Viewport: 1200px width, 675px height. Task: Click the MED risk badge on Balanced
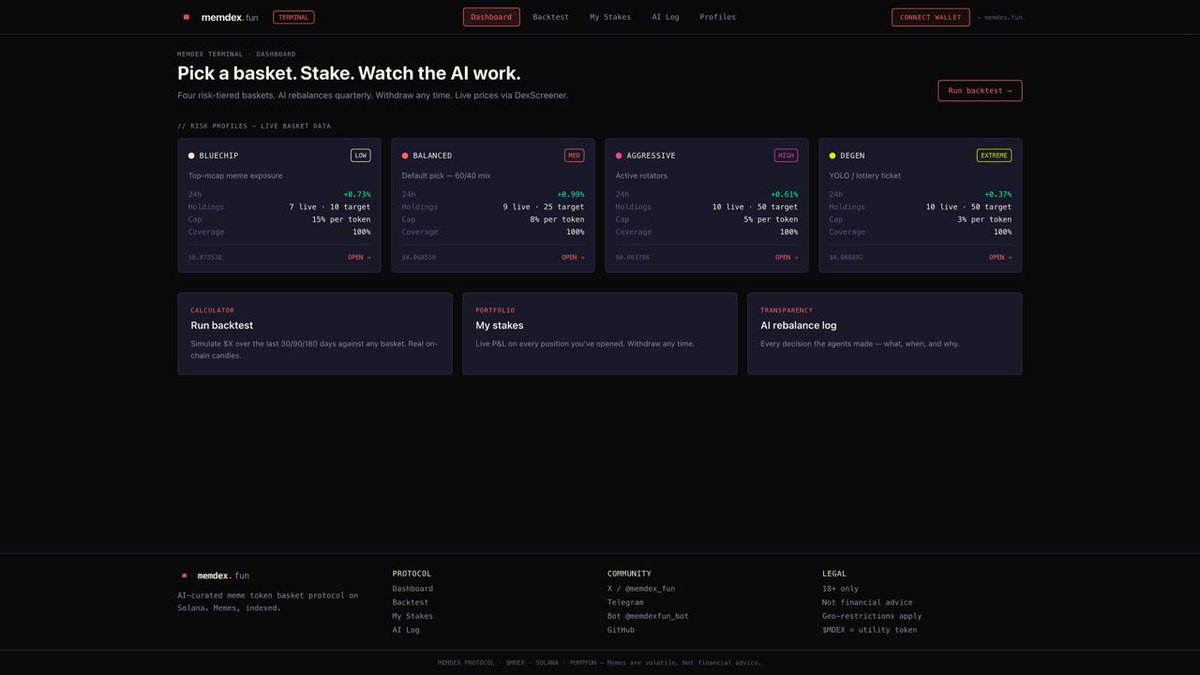pos(574,155)
